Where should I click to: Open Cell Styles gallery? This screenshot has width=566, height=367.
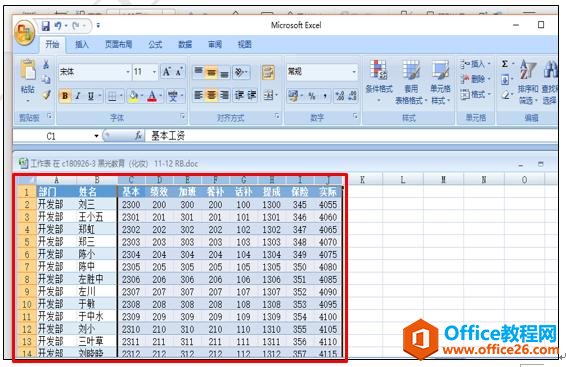pos(440,82)
